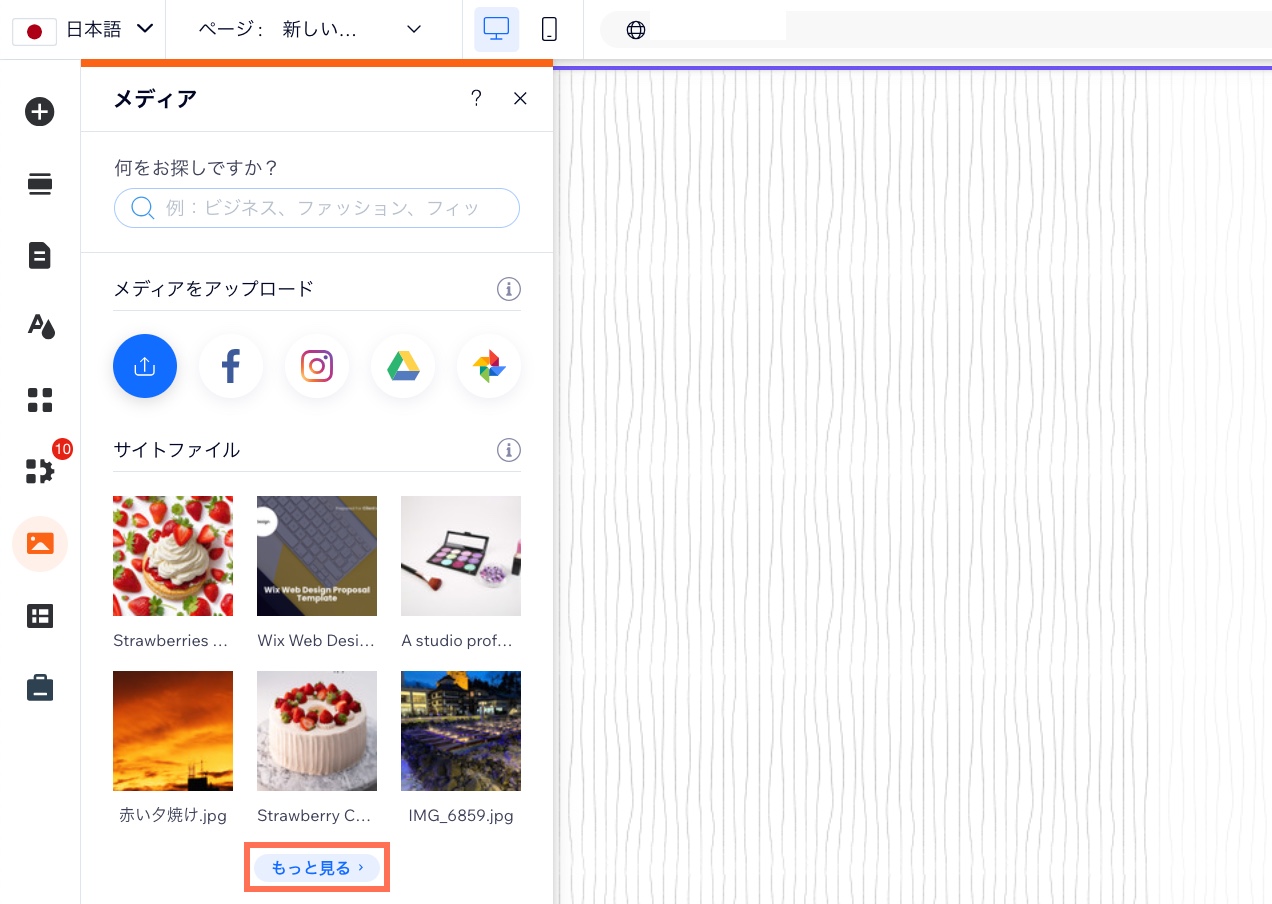The height and width of the screenshot is (904, 1272).
Task: Open the App Market panel
Action: tap(40, 400)
